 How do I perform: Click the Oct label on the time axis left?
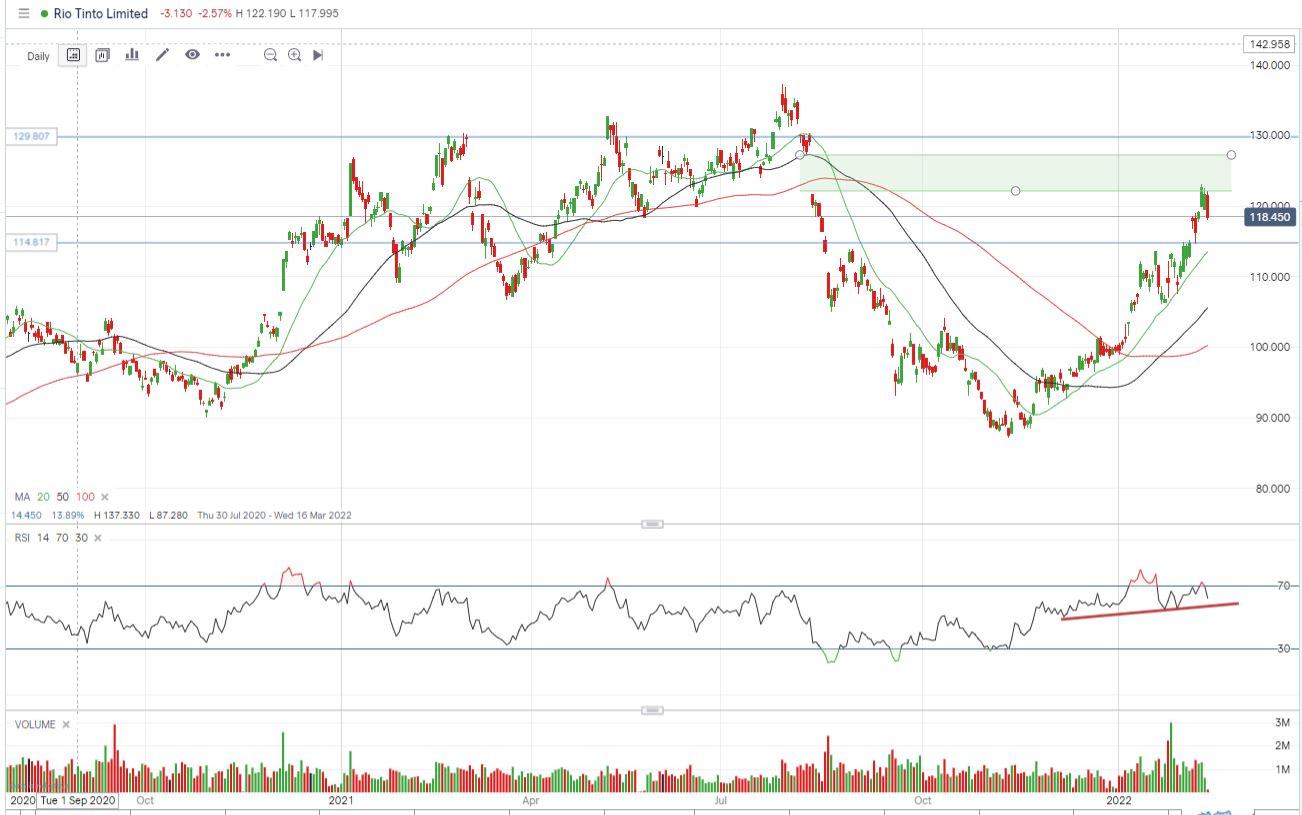click(x=145, y=800)
